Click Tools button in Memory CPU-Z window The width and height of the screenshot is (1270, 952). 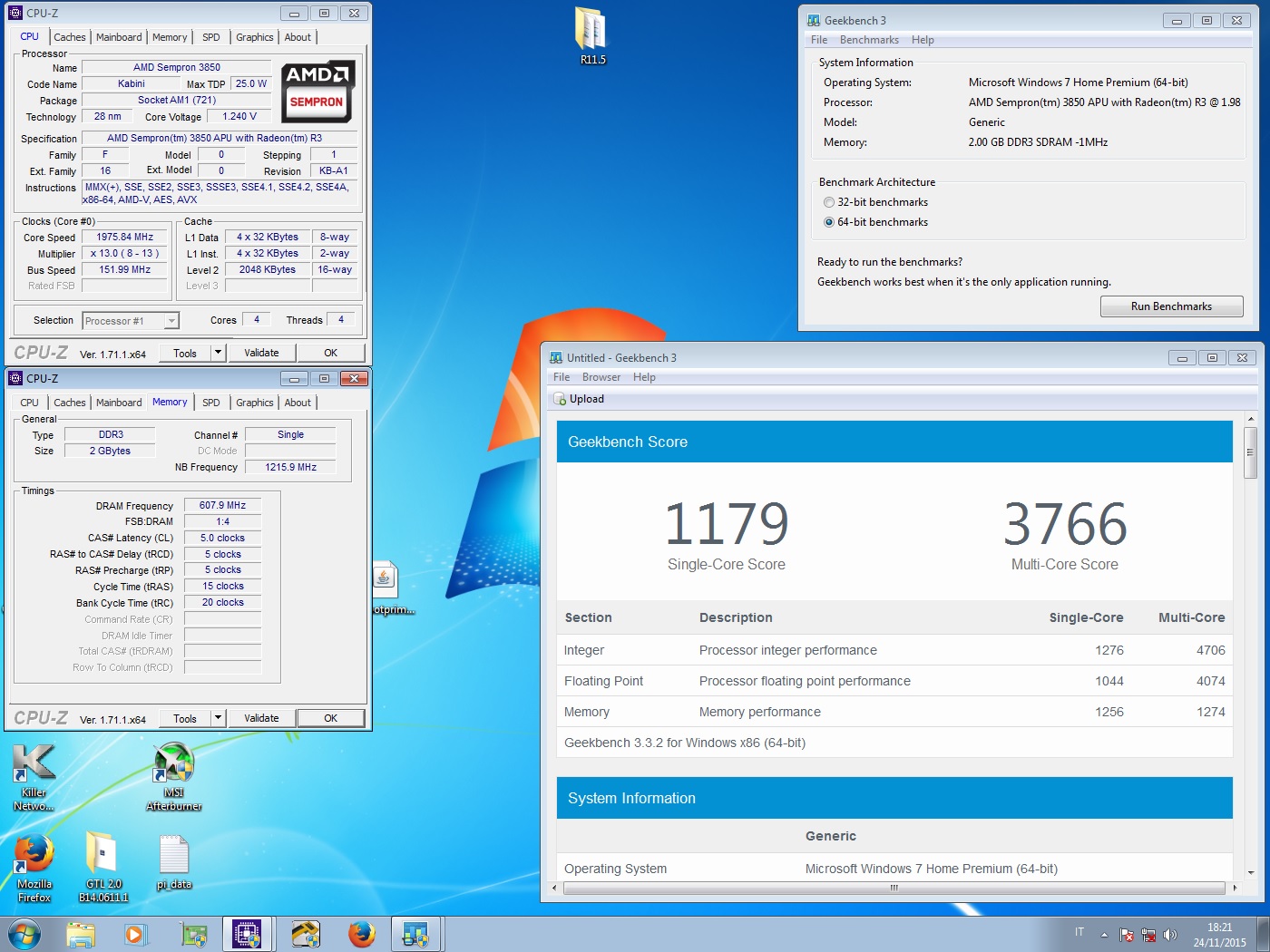[185, 718]
